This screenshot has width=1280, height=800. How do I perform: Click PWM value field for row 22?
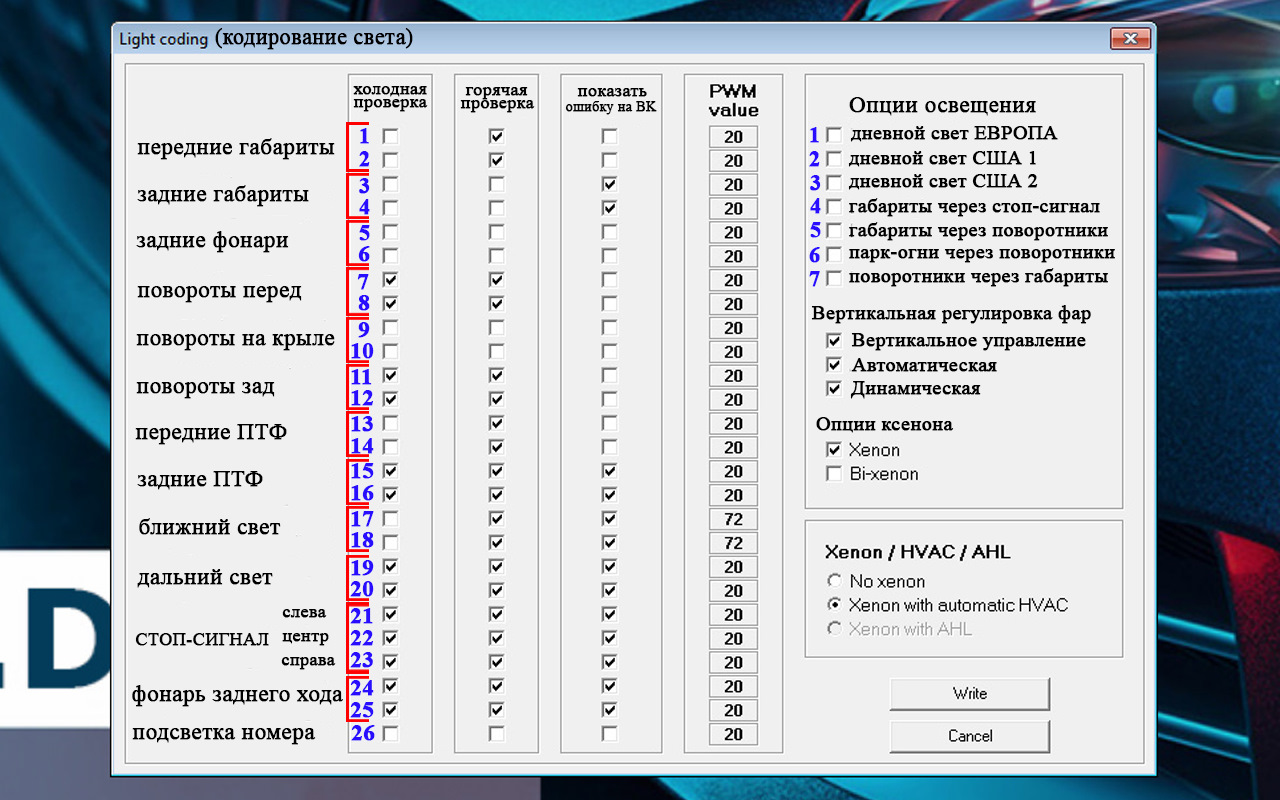pos(733,639)
